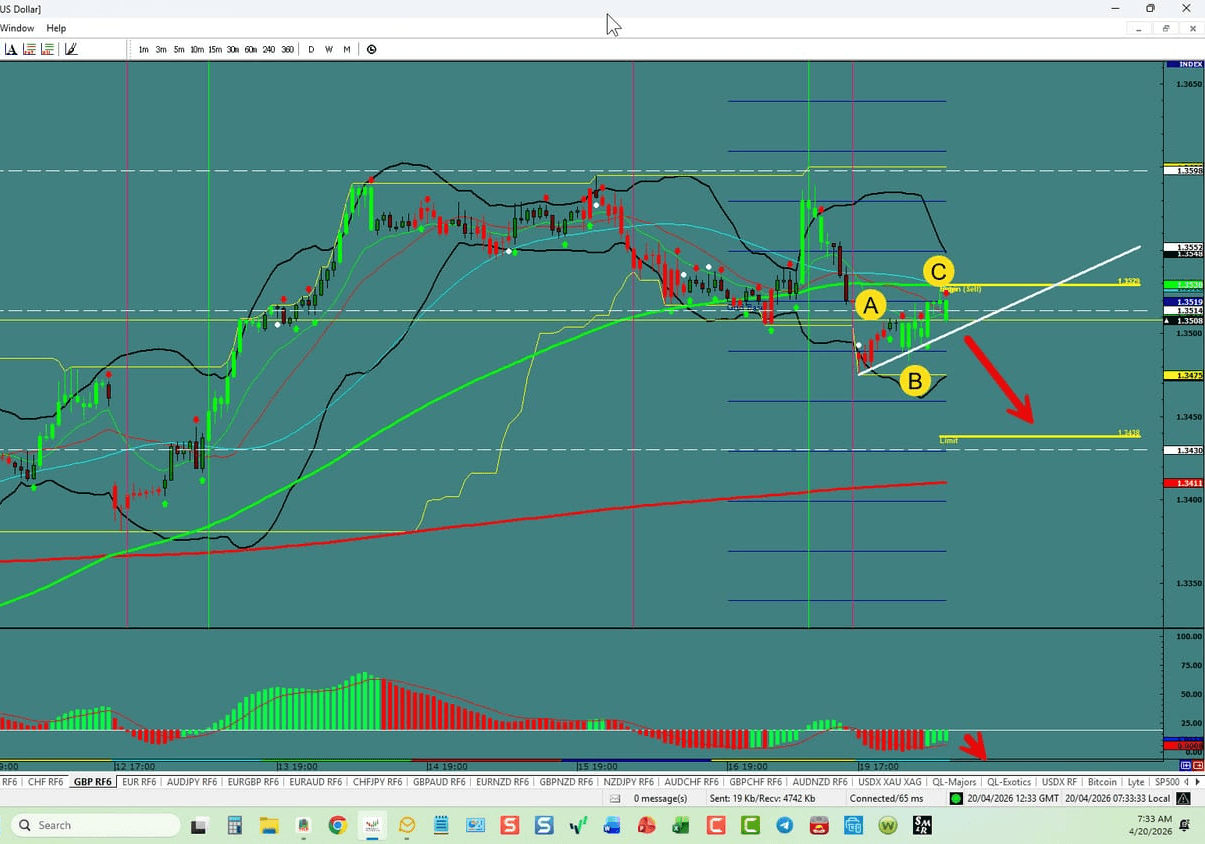Screen dimensions: 1205x844
Task: Switch chart to 1m timeframe
Action: [143, 49]
